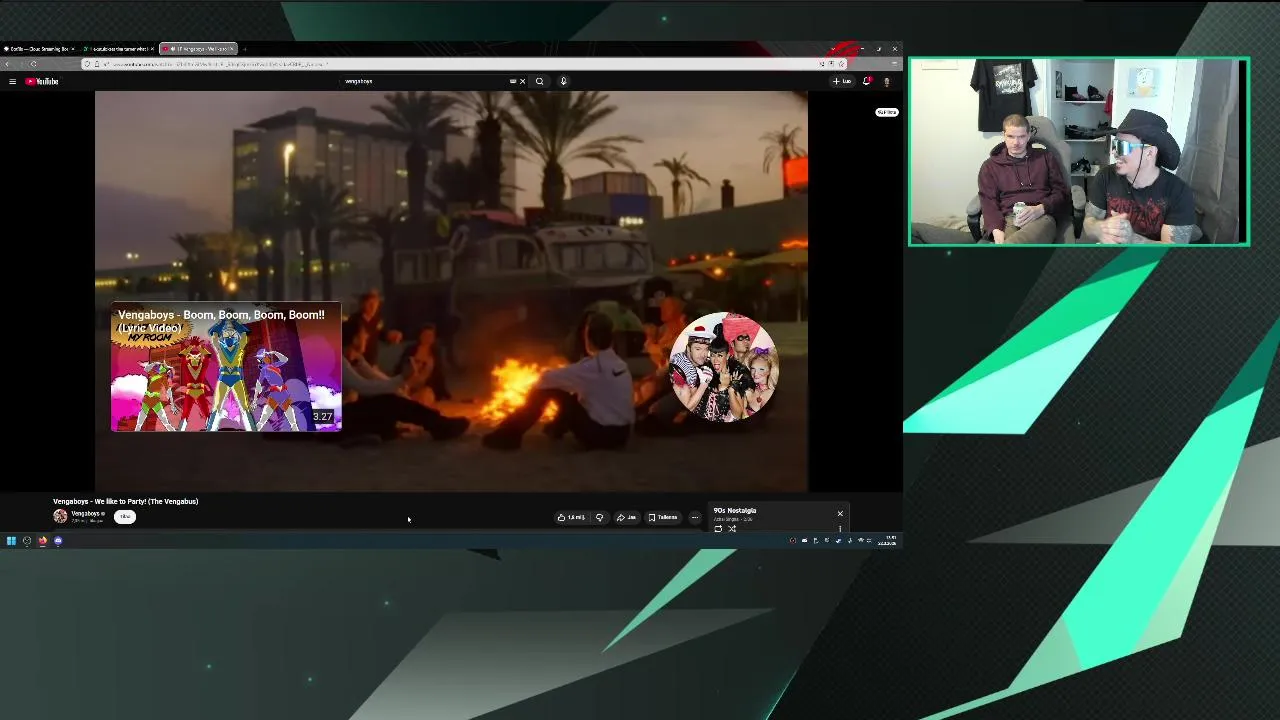Image resolution: width=1280 pixels, height=720 pixels.
Task: Switch to the second browser tab
Action: tap(117, 48)
